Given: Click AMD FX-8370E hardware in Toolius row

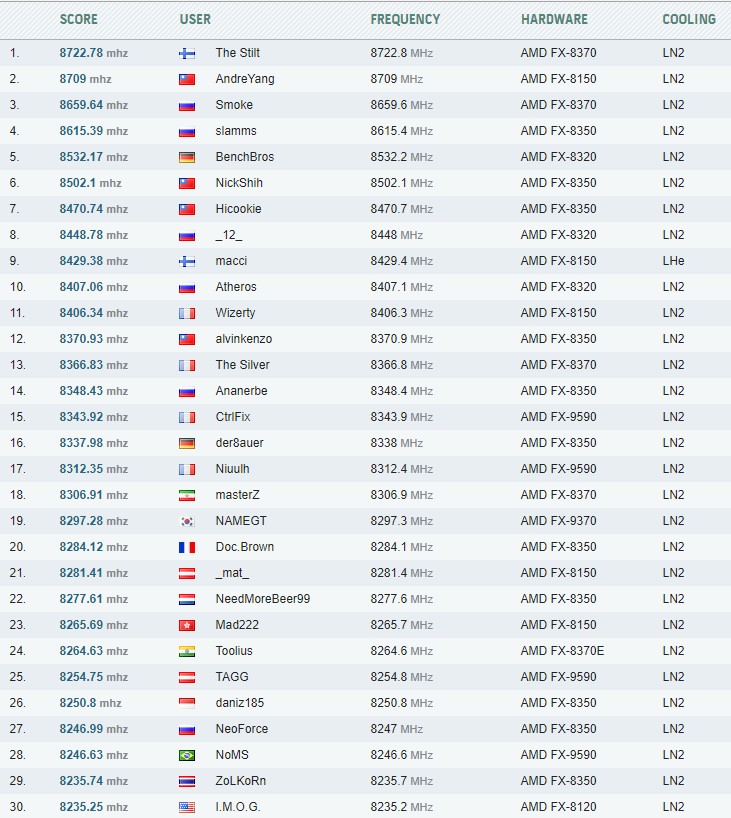Looking at the screenshot, I should tap(562, 651).
